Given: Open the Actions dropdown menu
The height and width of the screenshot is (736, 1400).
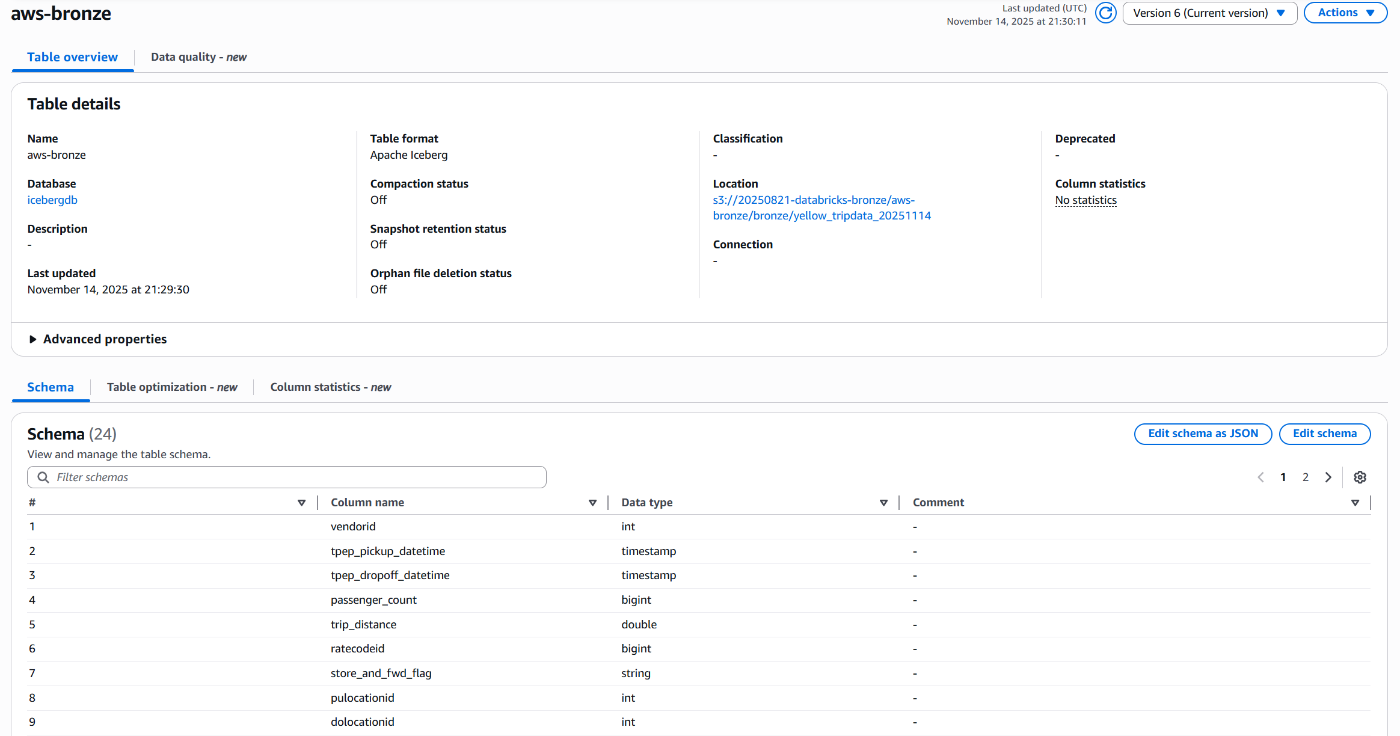Looking at the screenshot, I should (1345, 13).
